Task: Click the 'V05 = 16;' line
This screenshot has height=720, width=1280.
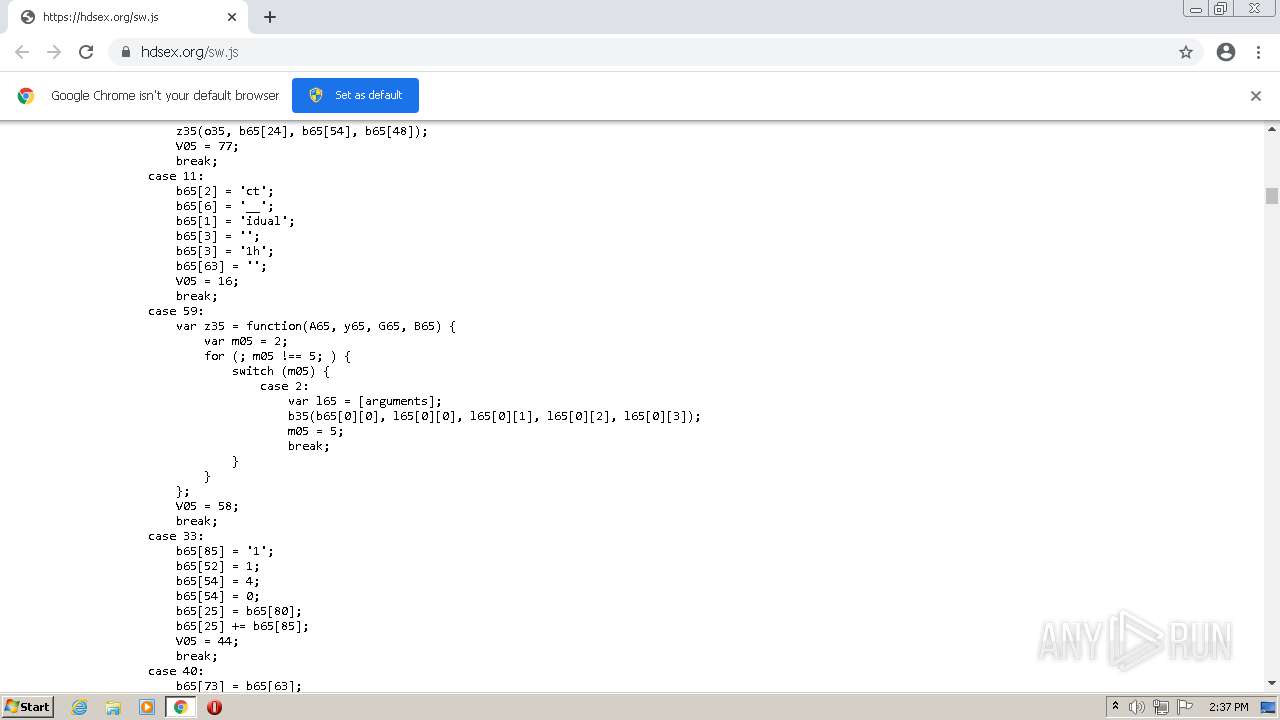Action: [207, 281]
